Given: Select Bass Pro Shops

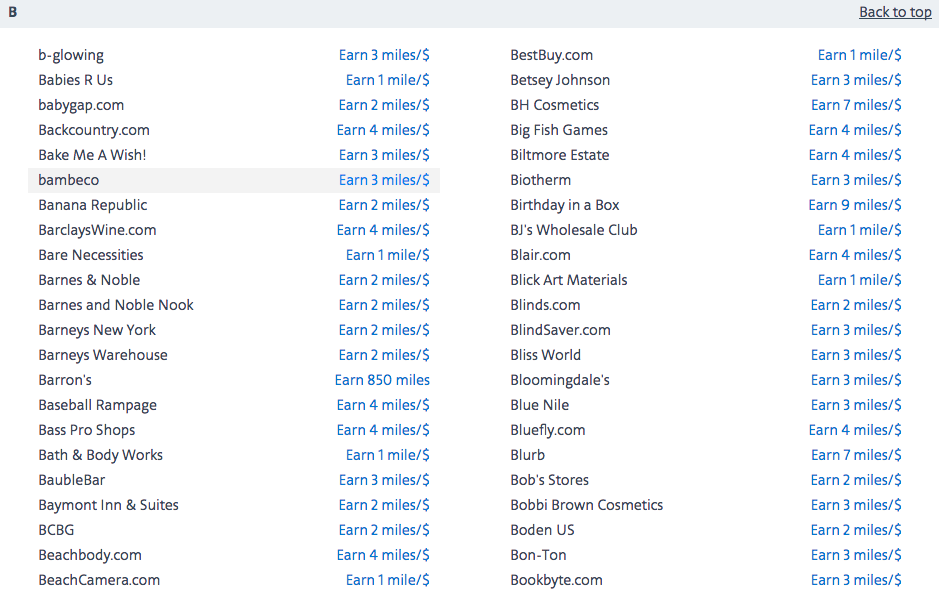Looking at the screenshot, I should (x=87, y=430).
